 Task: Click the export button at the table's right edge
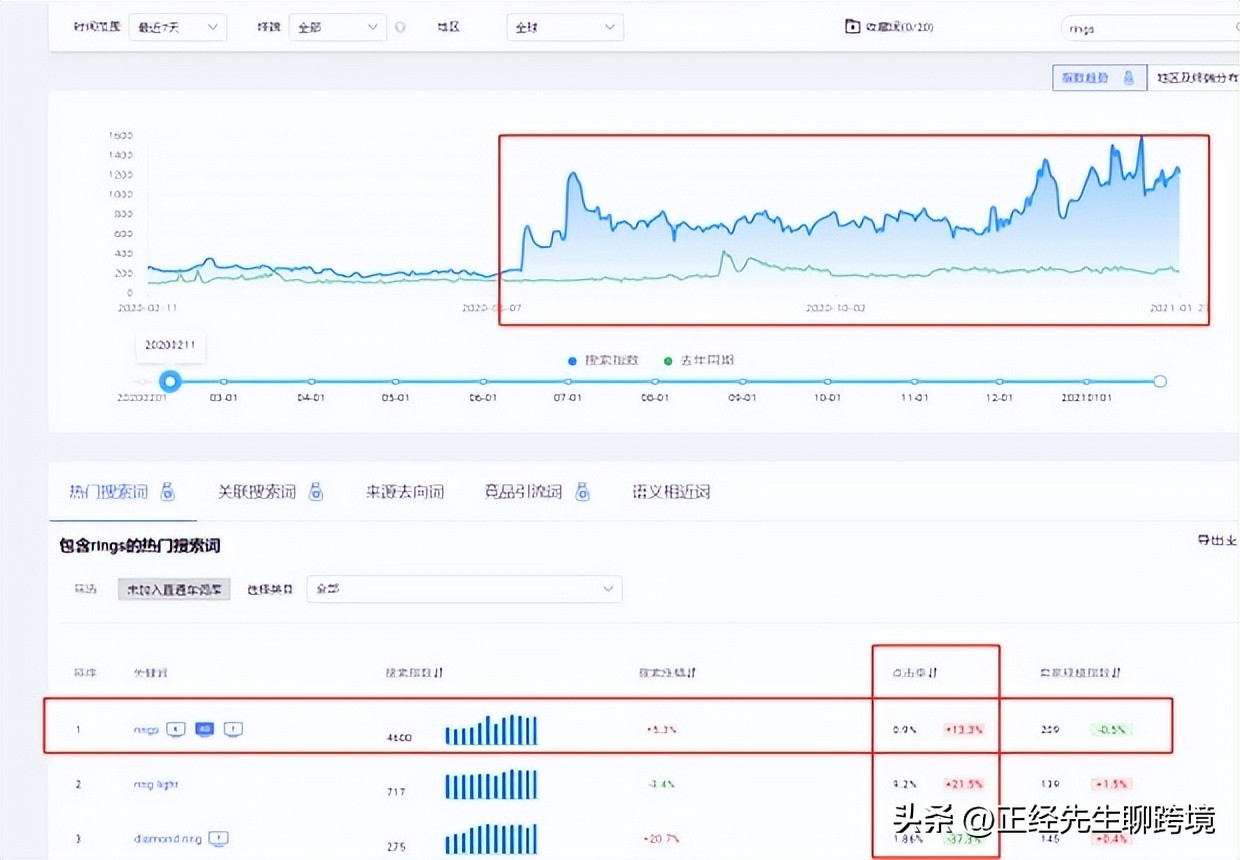tap(1217, 540)
